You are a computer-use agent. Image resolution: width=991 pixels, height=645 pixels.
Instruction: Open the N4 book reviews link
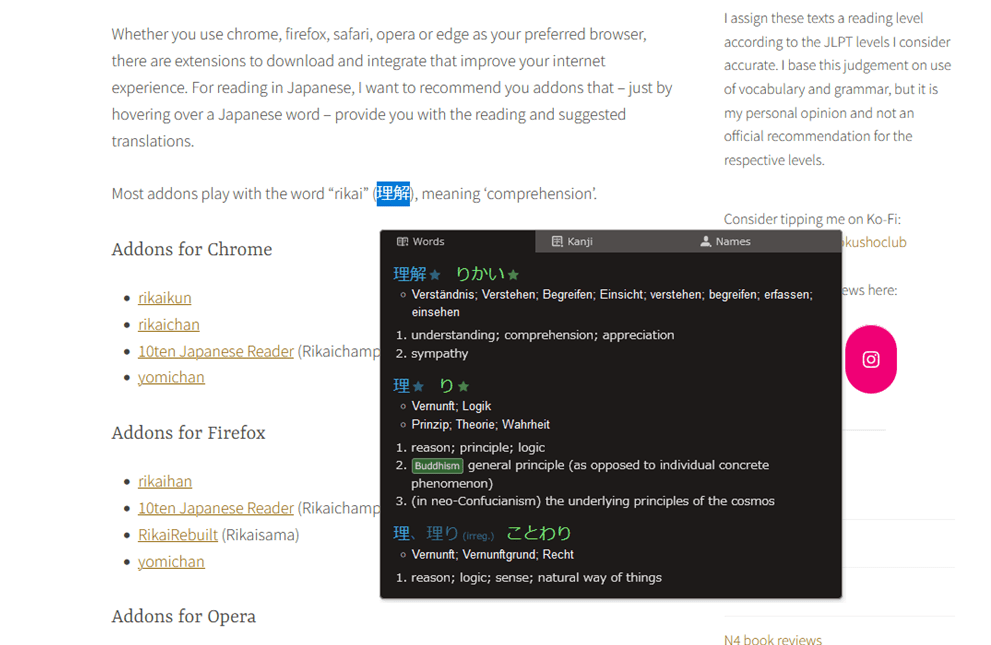(x=772, y=639)
